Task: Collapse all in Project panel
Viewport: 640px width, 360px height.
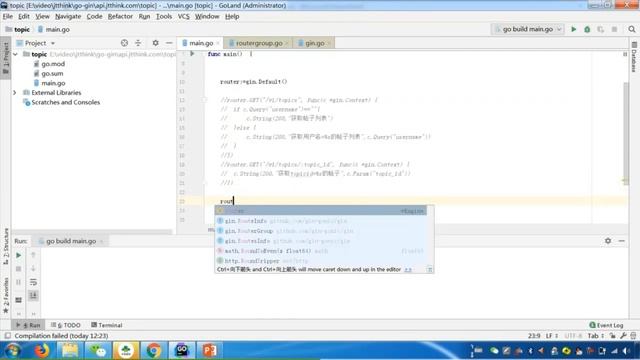Action: coord(138,43)
